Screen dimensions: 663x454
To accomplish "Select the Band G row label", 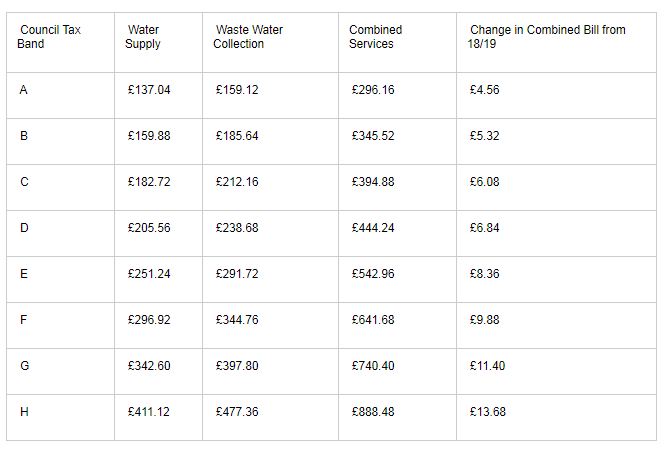I will 25,366.
